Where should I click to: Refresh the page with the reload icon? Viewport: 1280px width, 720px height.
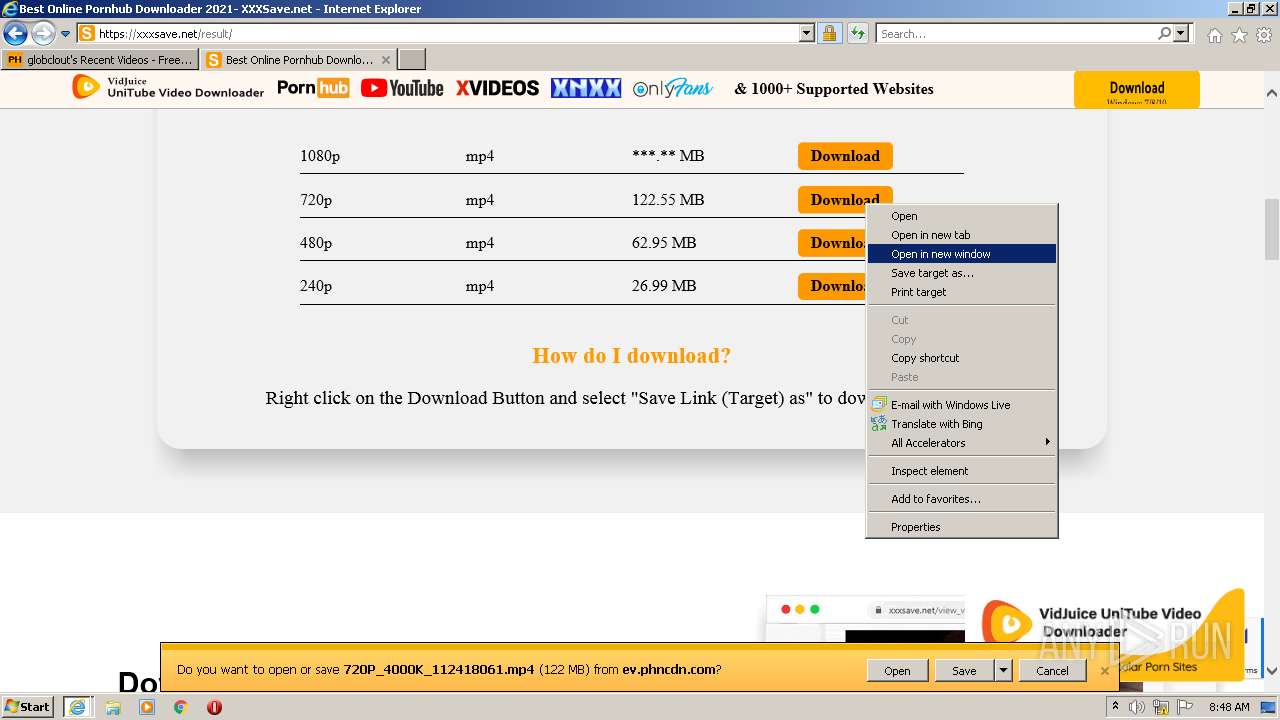coord(857,33)
